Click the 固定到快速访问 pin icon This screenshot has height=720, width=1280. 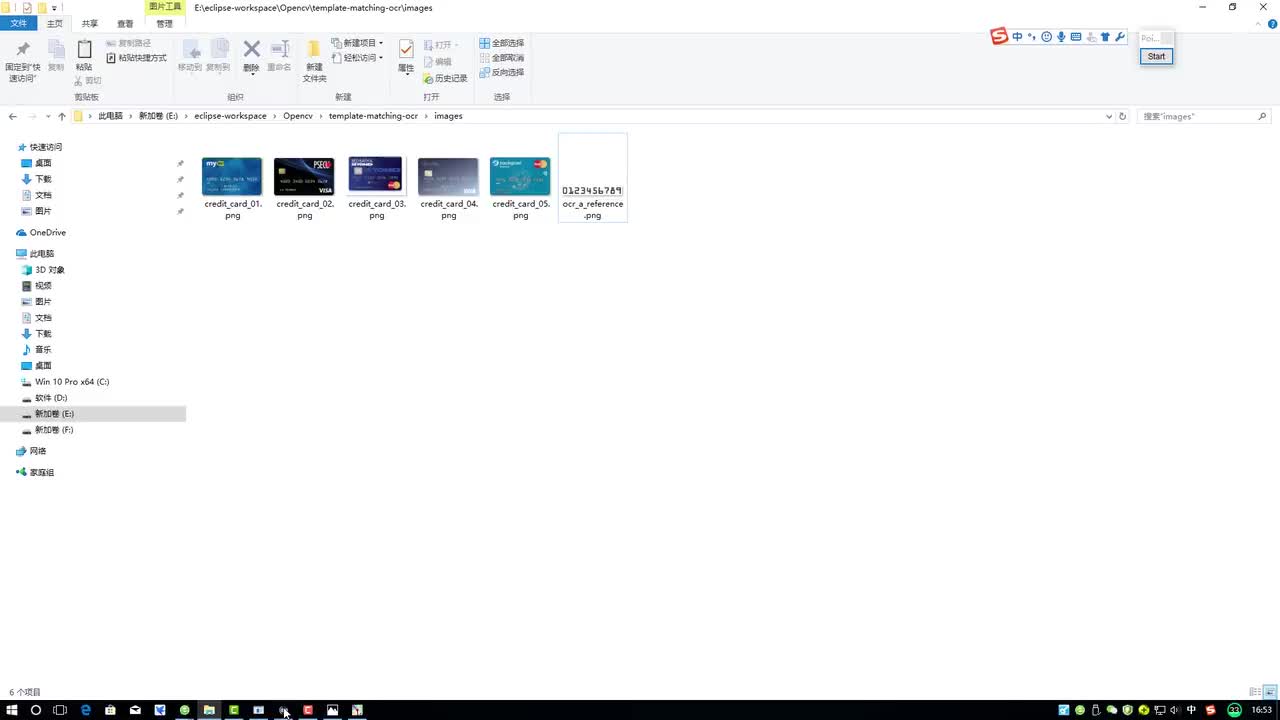point(23,49)
